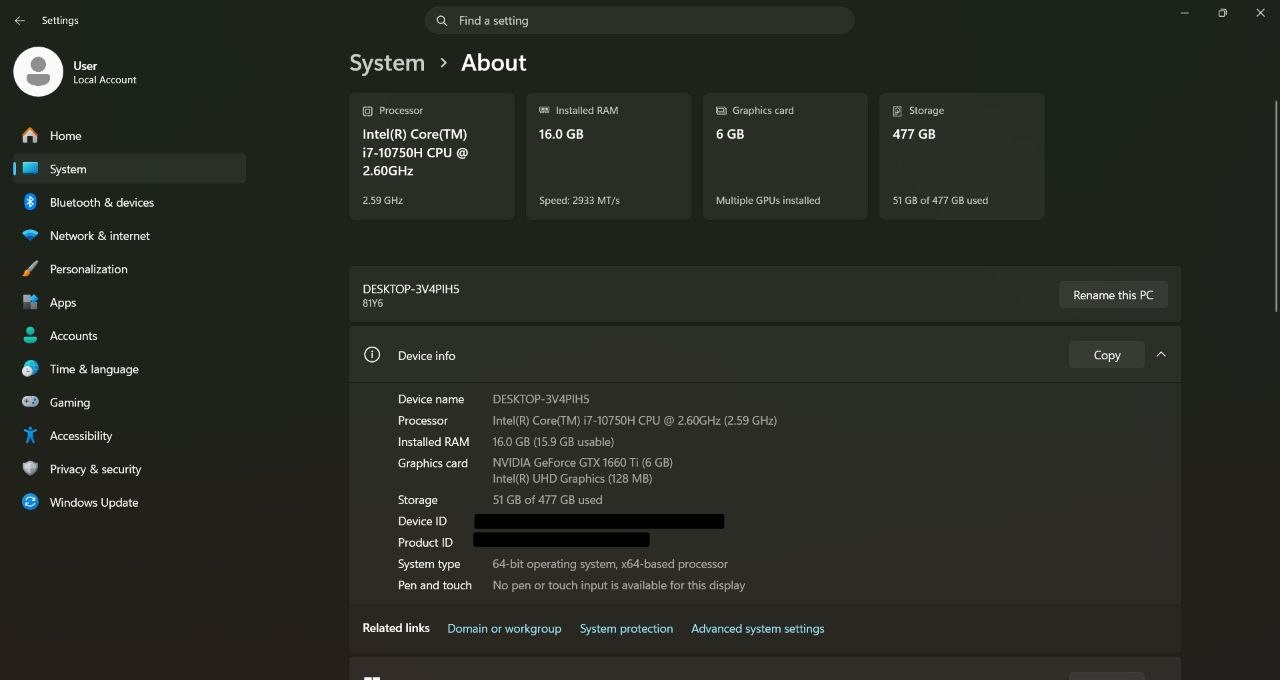1280x680 pixels.
Task: Open the Home settings page
Action: pos(129,135)
